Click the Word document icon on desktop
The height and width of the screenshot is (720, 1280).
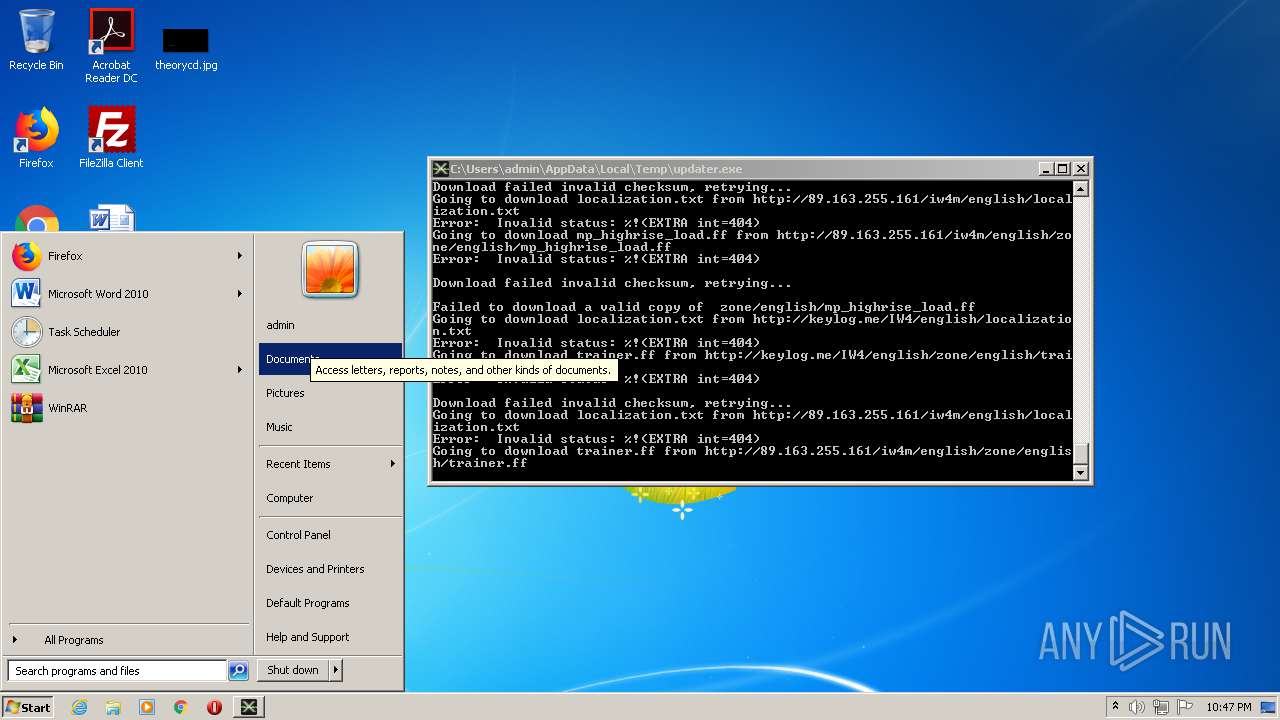111,218
